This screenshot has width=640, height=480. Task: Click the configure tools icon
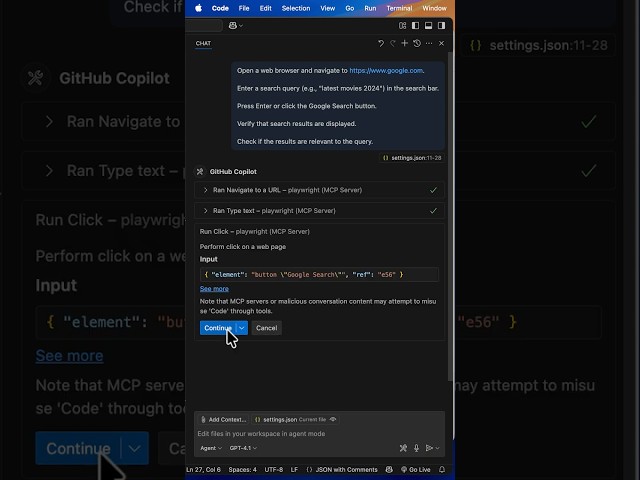click(403, 448)
